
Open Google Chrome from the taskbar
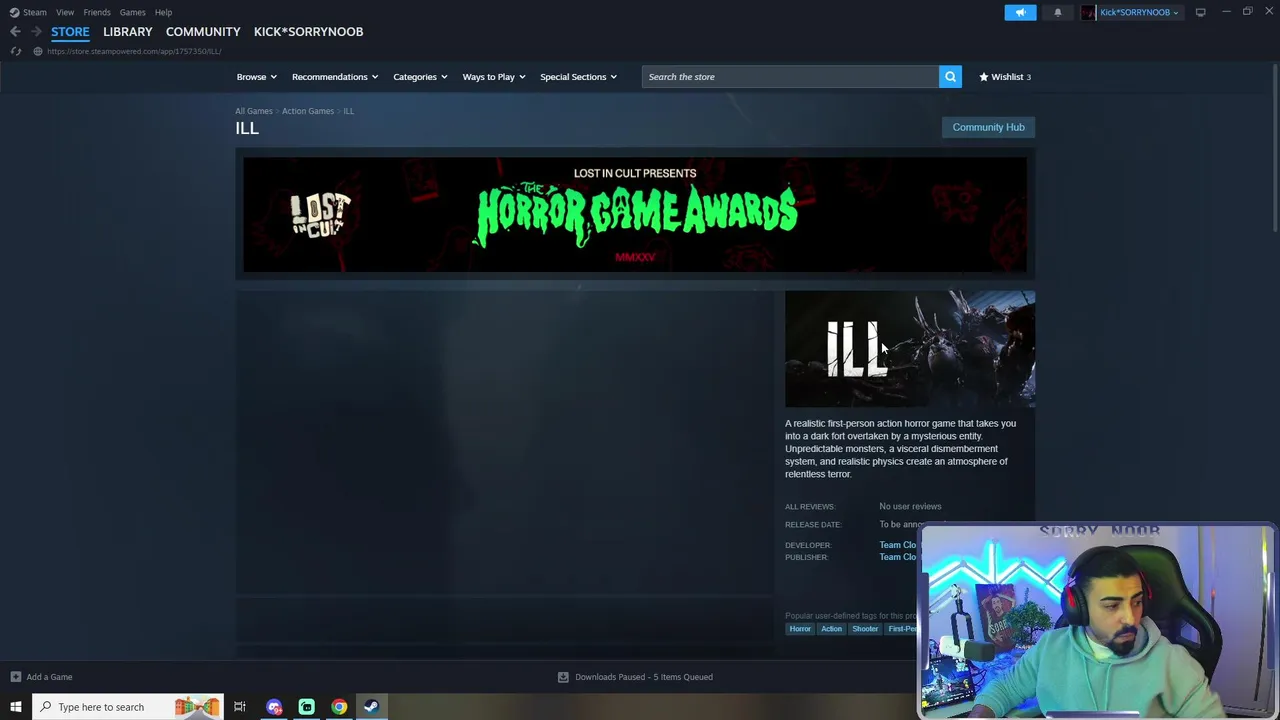[339, 707]
